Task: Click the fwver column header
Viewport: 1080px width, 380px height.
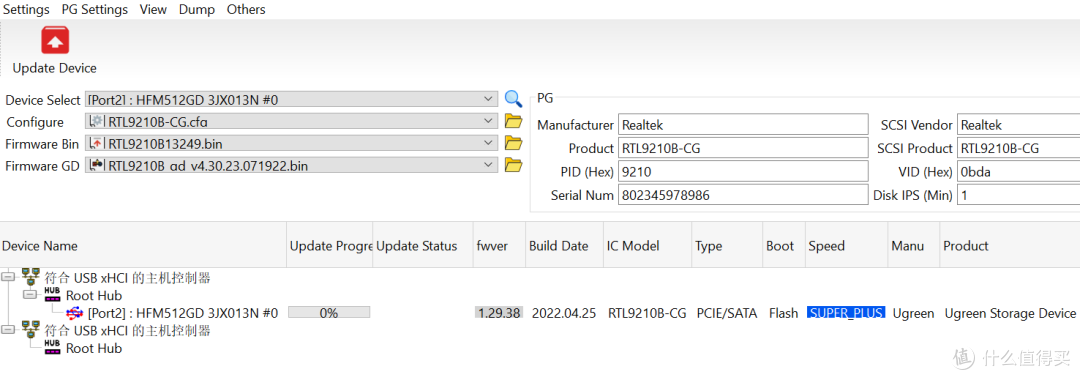Action: (x=498, y=246)
